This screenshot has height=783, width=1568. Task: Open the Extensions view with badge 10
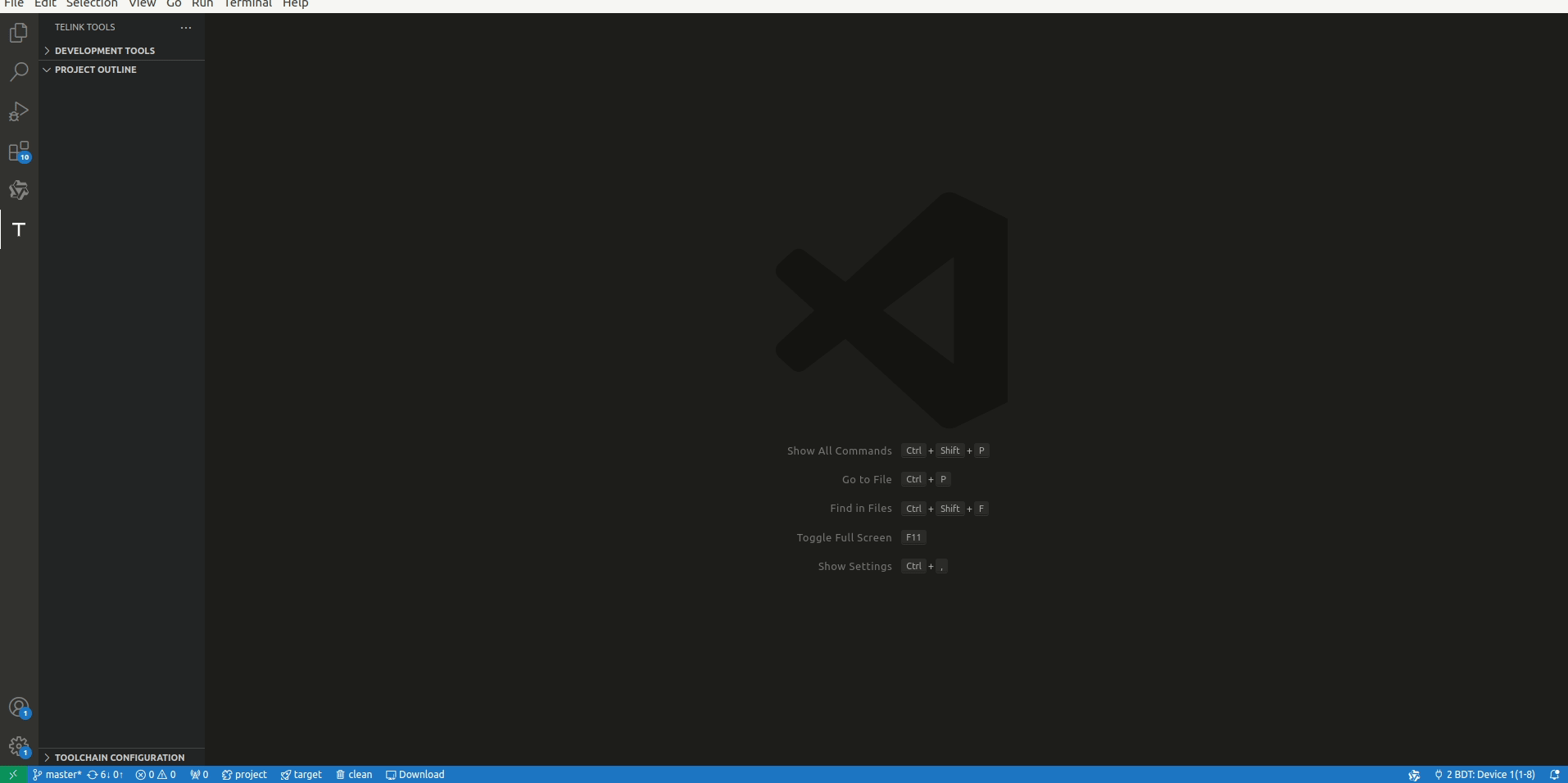[x=19, y=152]
